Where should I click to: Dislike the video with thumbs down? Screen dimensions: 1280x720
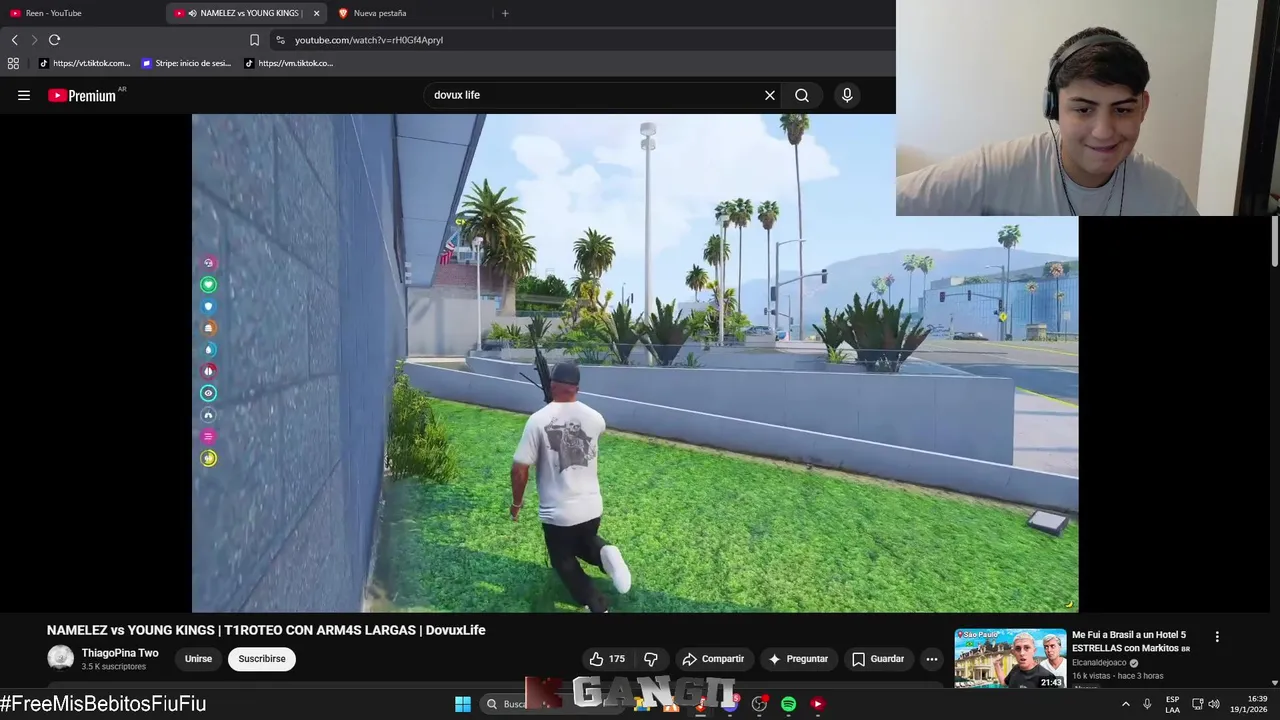651,659
